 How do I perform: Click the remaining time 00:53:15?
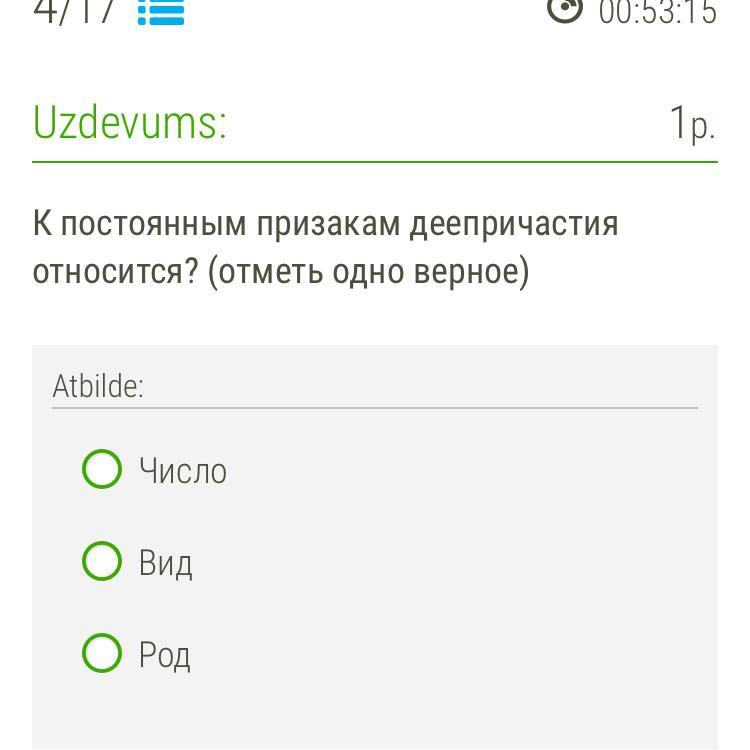(x=658, y=11)
